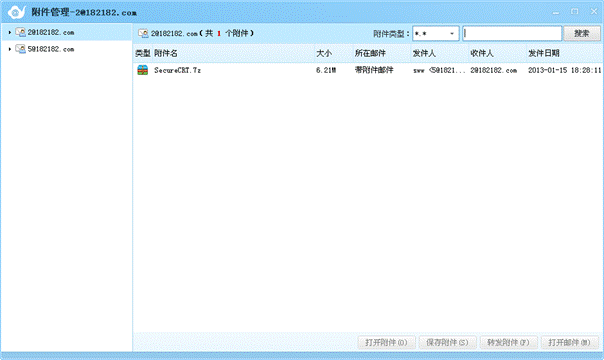Click 转发附件(F) button

[x=508, y=342]
